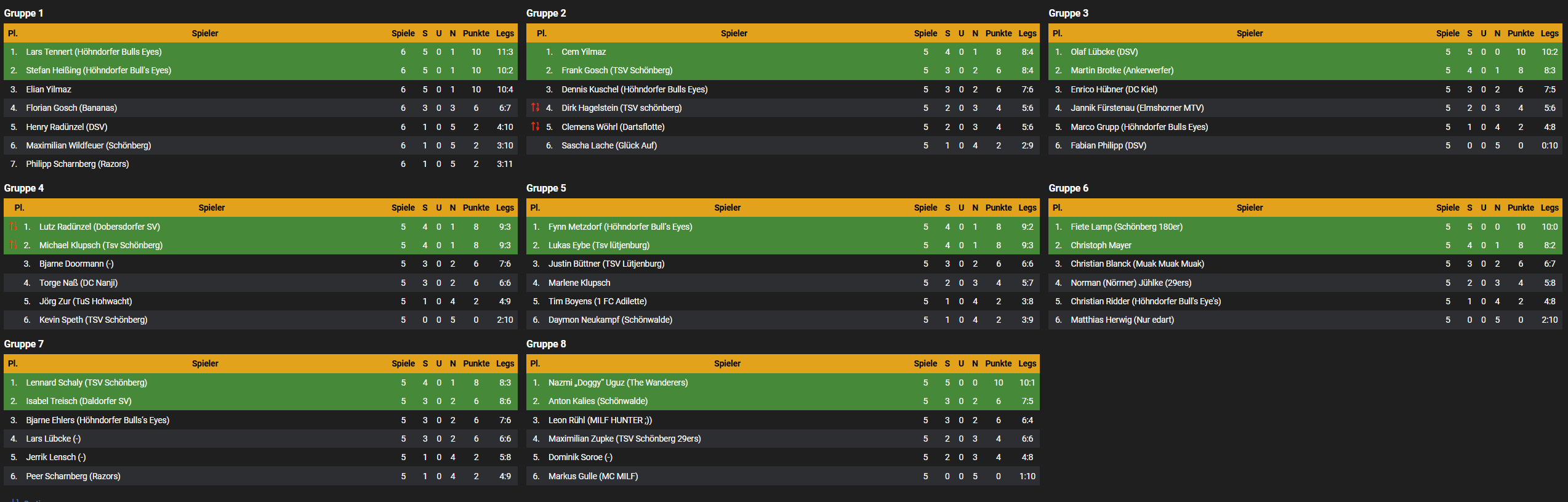Screen dimensions: 1568x502
Task: Click the red sort arrow beside Clemens Wöhrl
Action: [x=535, y=127]
